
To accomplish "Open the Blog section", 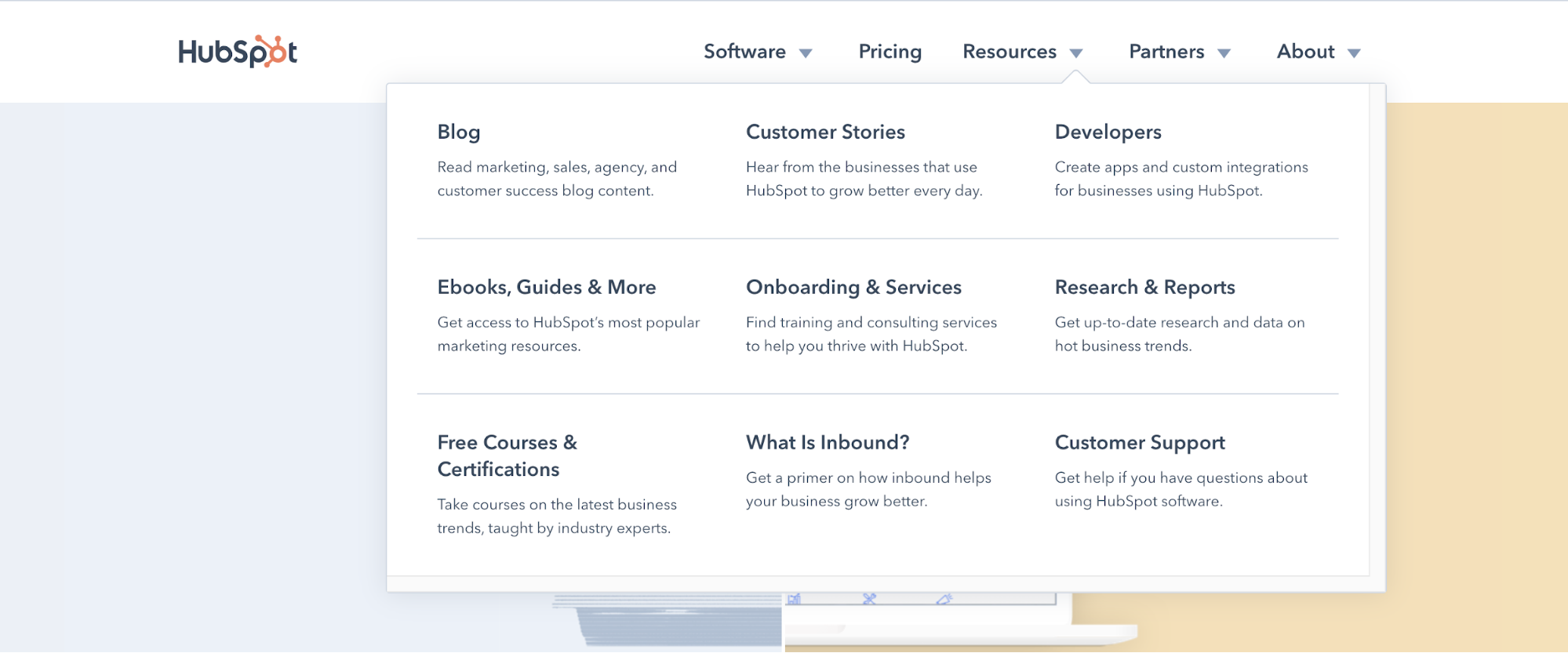I will pos(458,132).
